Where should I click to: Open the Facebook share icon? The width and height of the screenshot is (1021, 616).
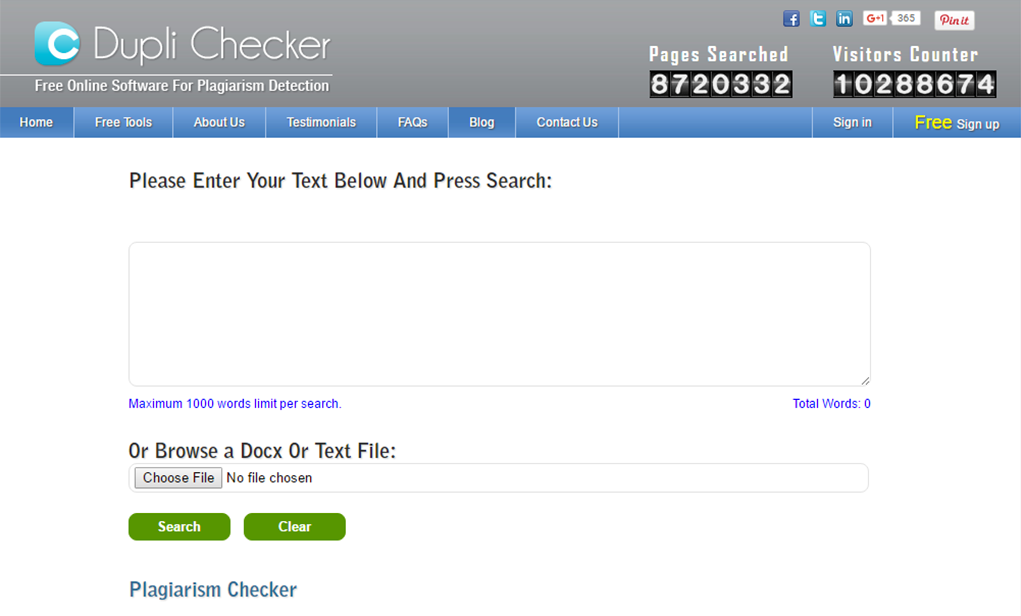tap(791, 19)
